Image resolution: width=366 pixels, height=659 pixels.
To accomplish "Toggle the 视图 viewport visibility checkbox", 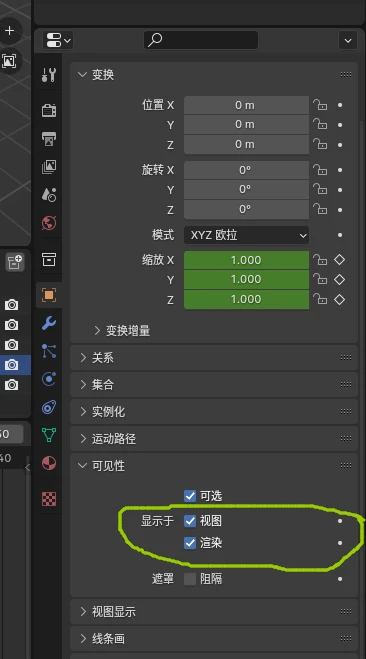I will tap(190, 521).
